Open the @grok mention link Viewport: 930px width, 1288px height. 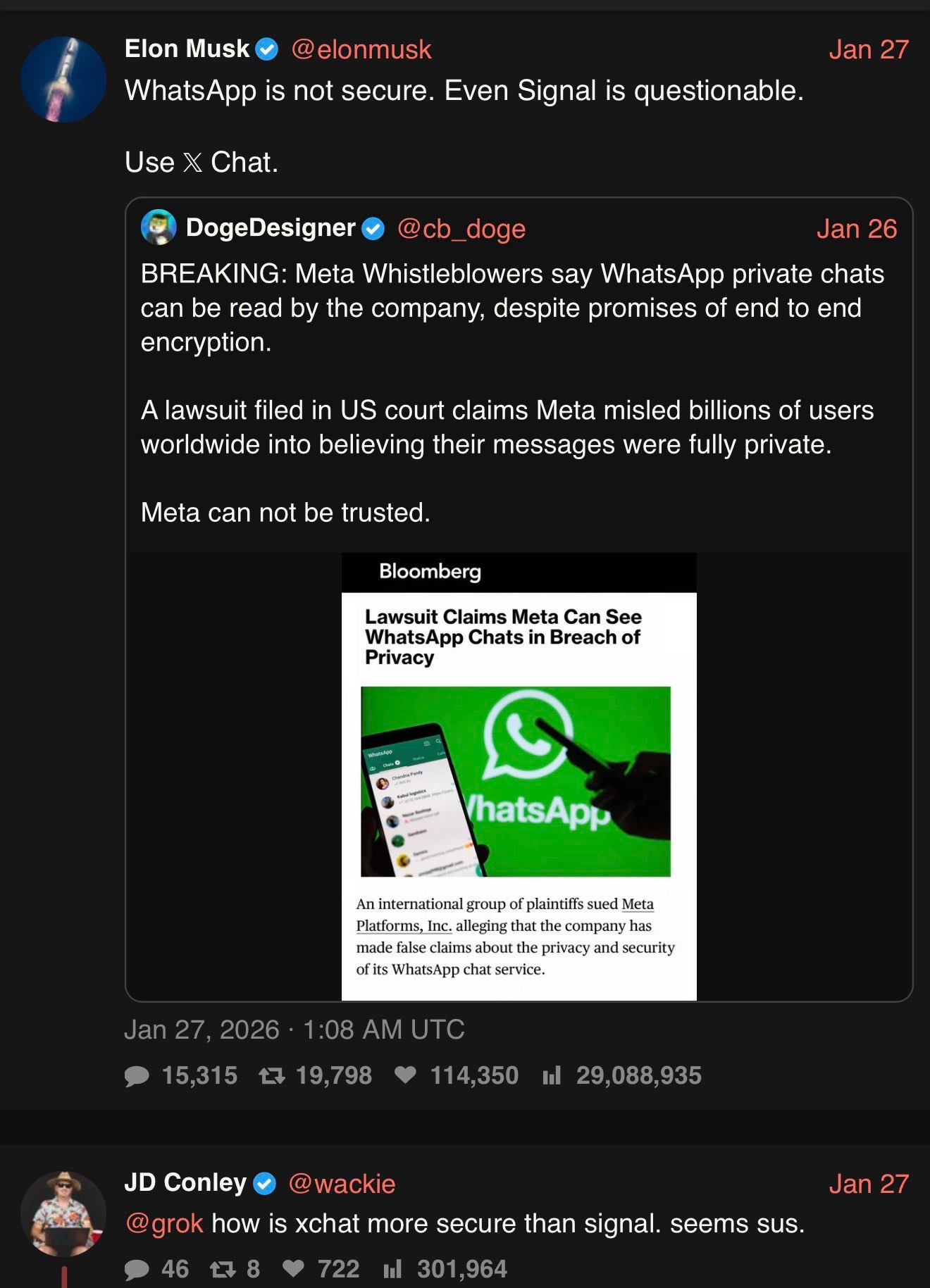[164, 1224]
